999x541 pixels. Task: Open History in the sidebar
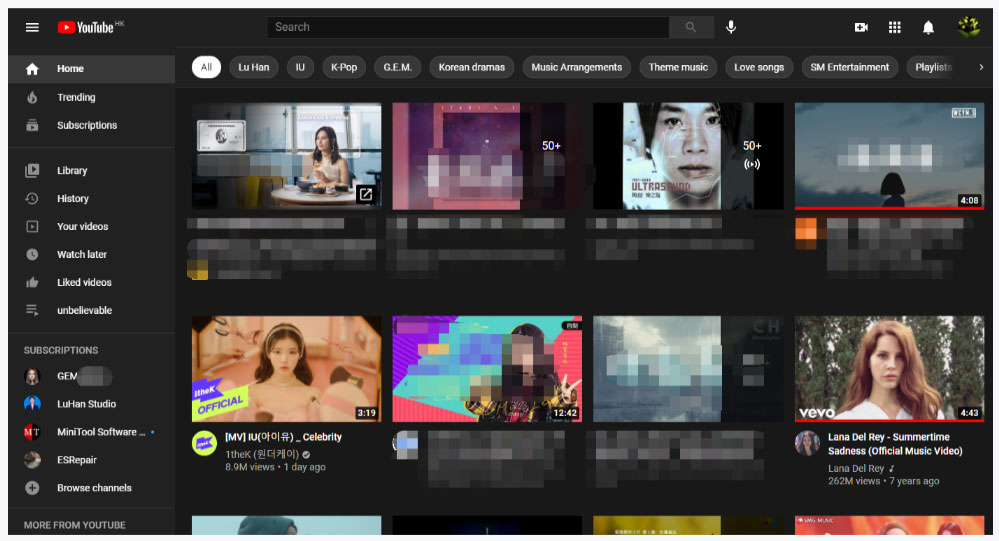click(x=92, y=198)
